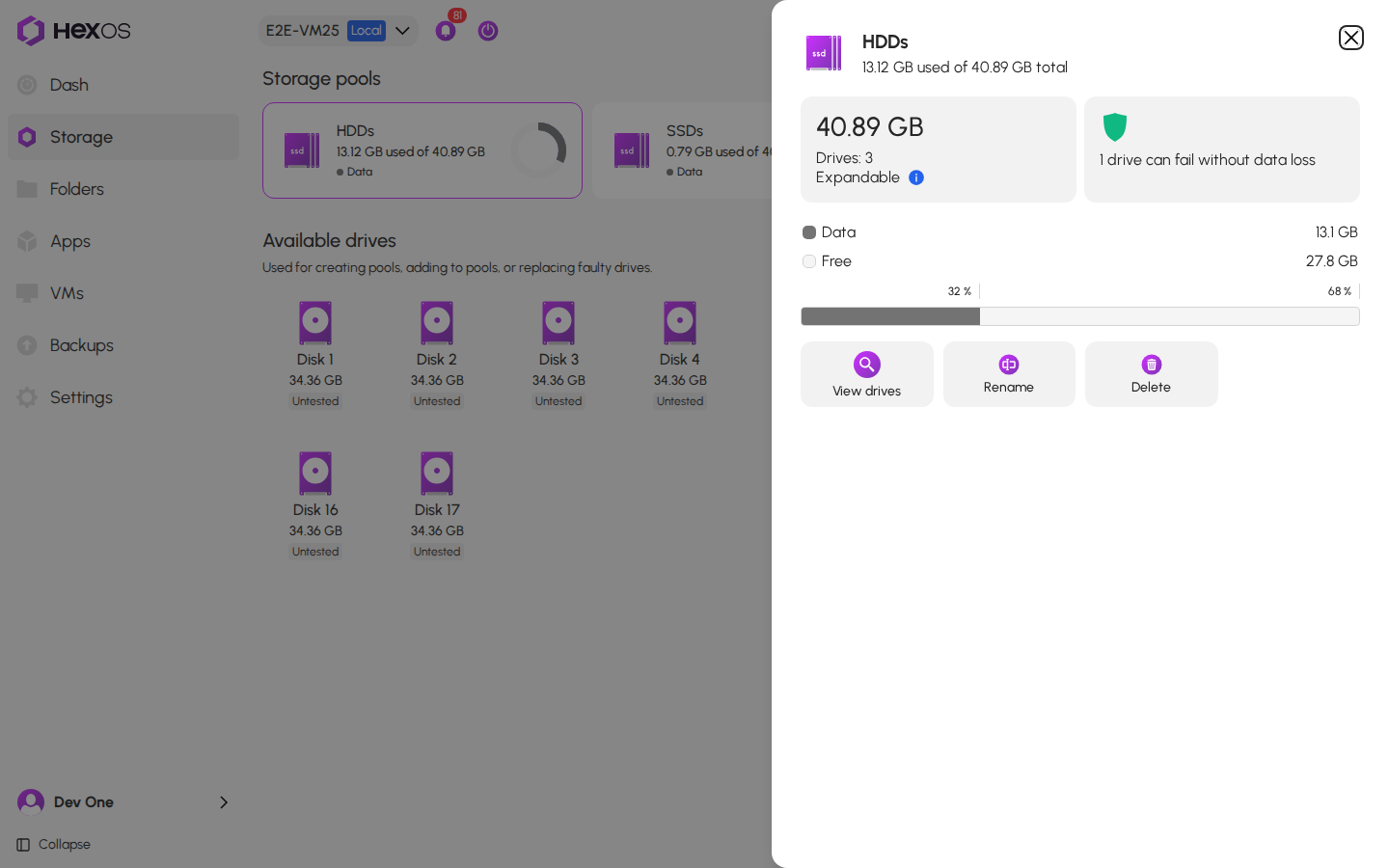The height and width of the screenshot is (868, 1389).
Task: Click the green shield redundancy icon
Action: 1115,126
